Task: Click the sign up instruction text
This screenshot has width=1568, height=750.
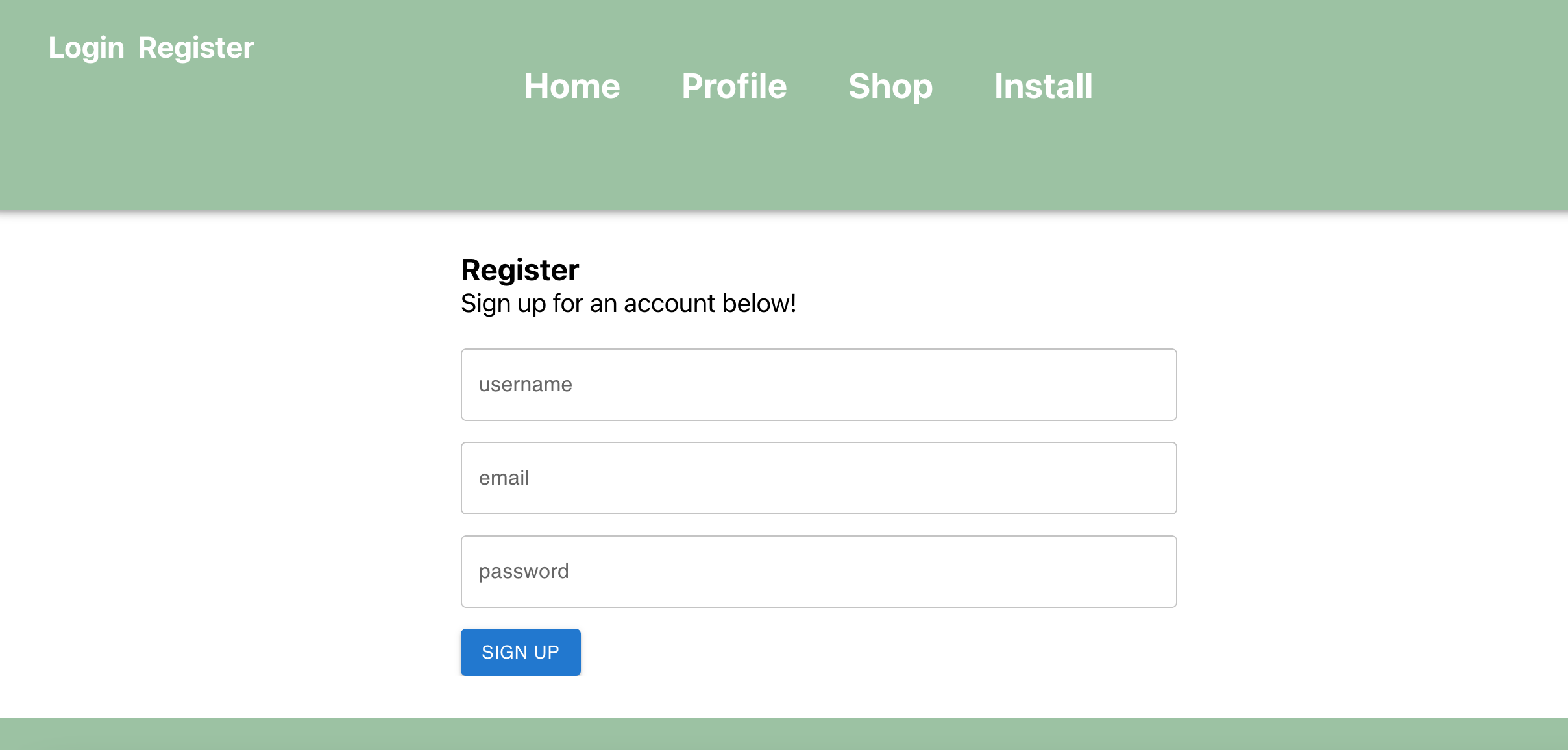Action: [x=628, y=302]
